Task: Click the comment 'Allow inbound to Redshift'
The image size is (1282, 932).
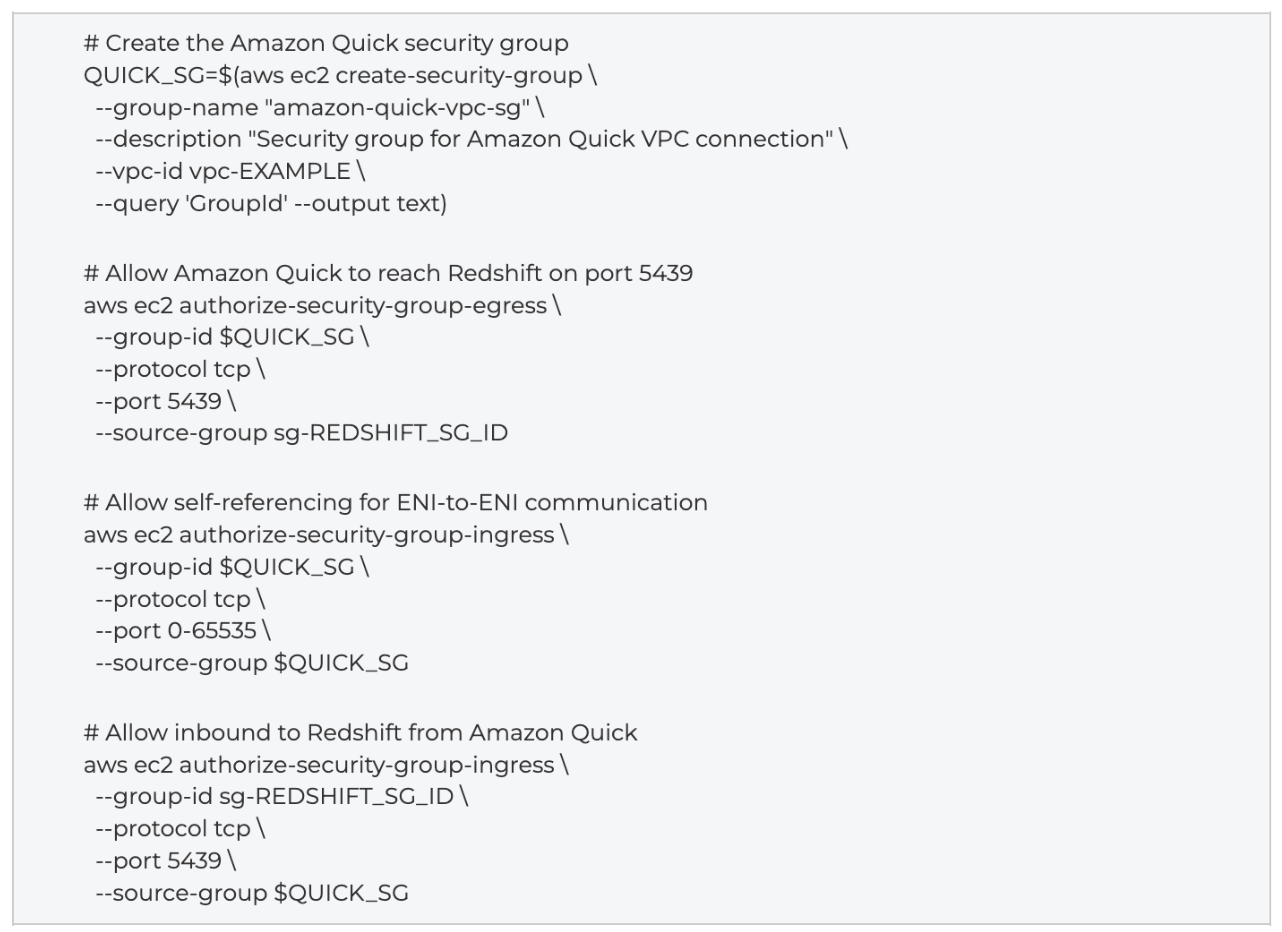Action: (x=361, y=733)
